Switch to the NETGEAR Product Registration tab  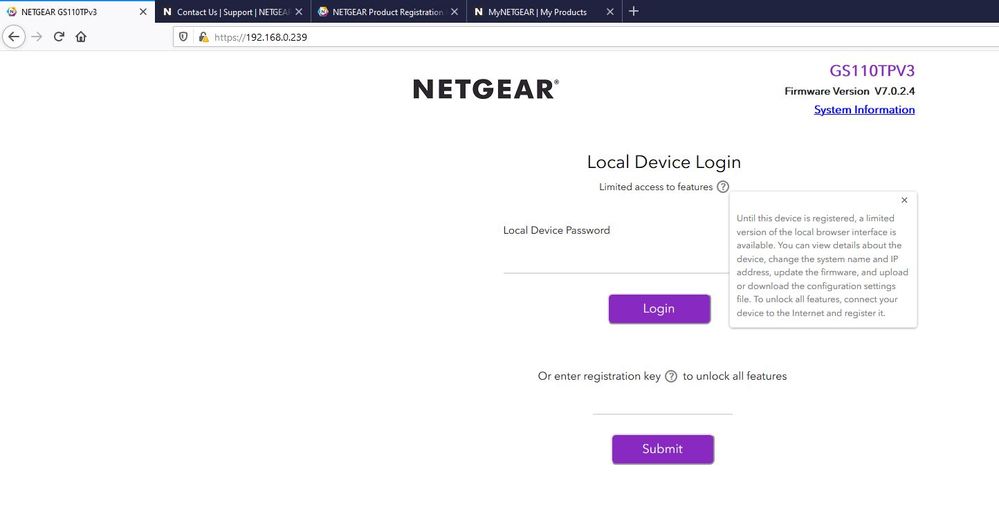coord(389,11)
